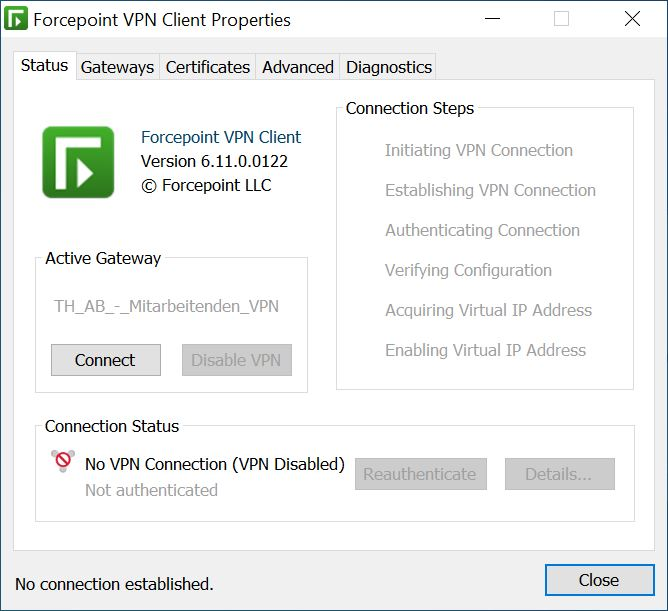Click the Enabling Virtual IP Address step
The image size is (668, 611).
485,350
